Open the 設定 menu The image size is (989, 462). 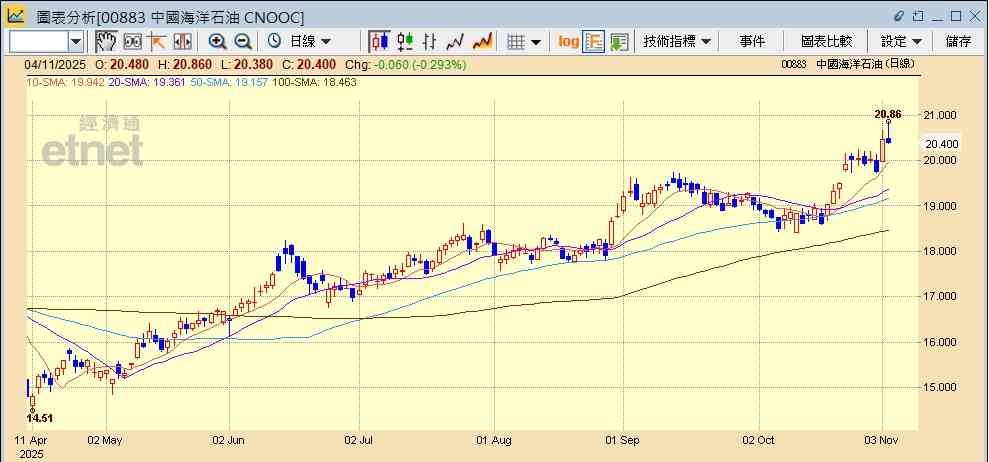pyautogui.click(x=902, y=41)
